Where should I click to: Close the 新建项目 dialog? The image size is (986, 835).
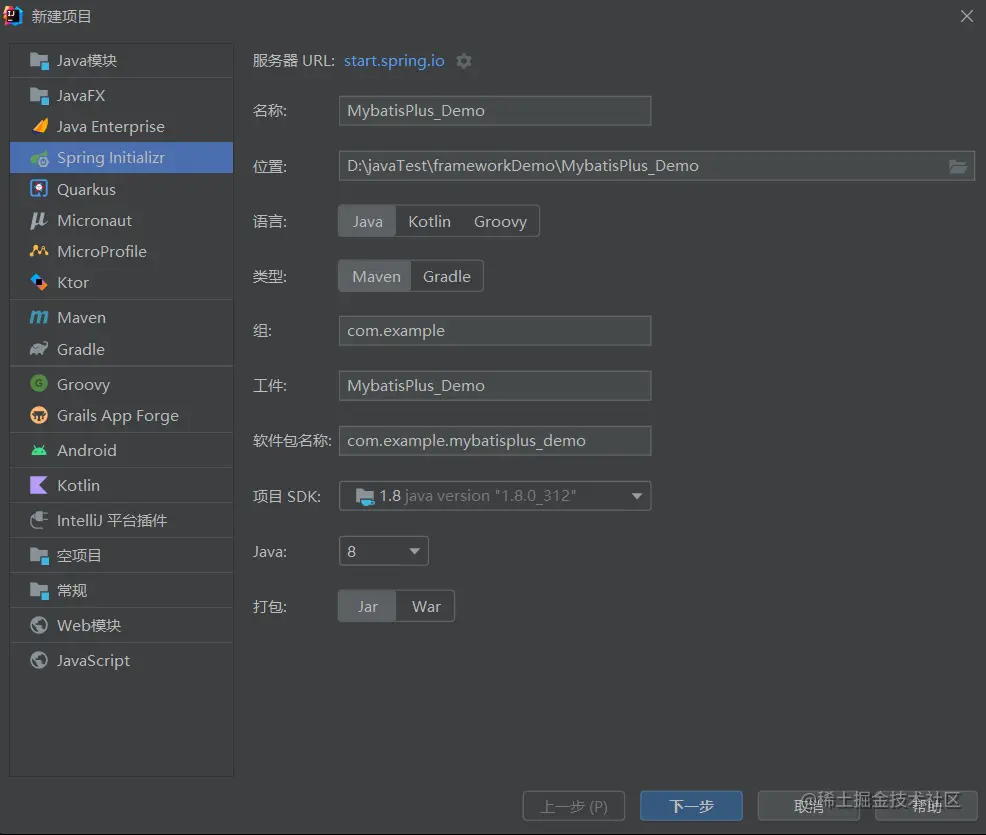click(x=967, y=16)
